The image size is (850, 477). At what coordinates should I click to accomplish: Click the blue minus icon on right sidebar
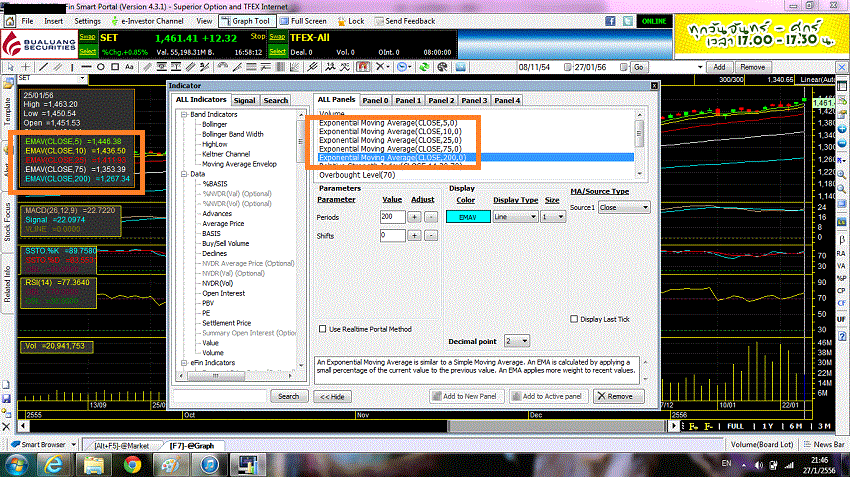coord(842,143)
